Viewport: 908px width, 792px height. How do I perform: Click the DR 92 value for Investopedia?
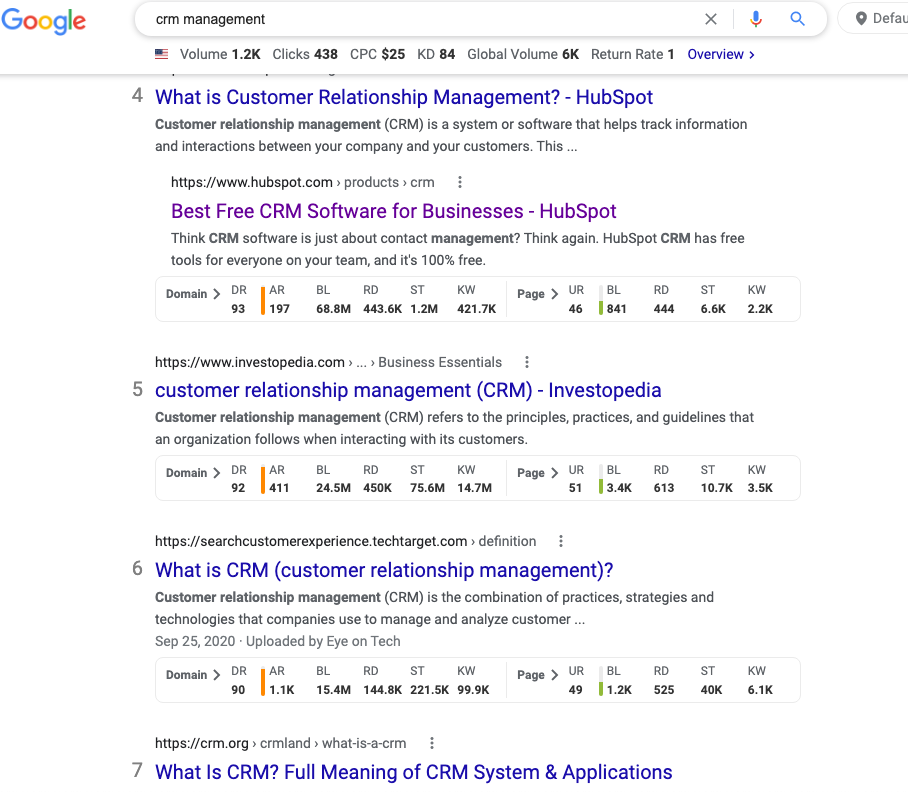tap(238, 488)
